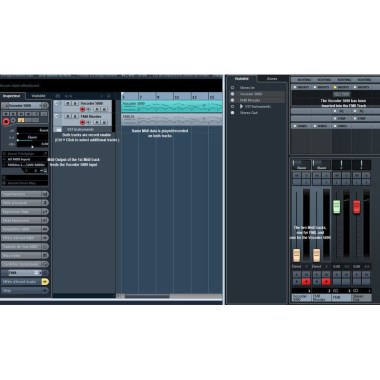Toggle record enable on Vocoder 5000 track
This screenshot has width=380, height=380.
[82, 109]
